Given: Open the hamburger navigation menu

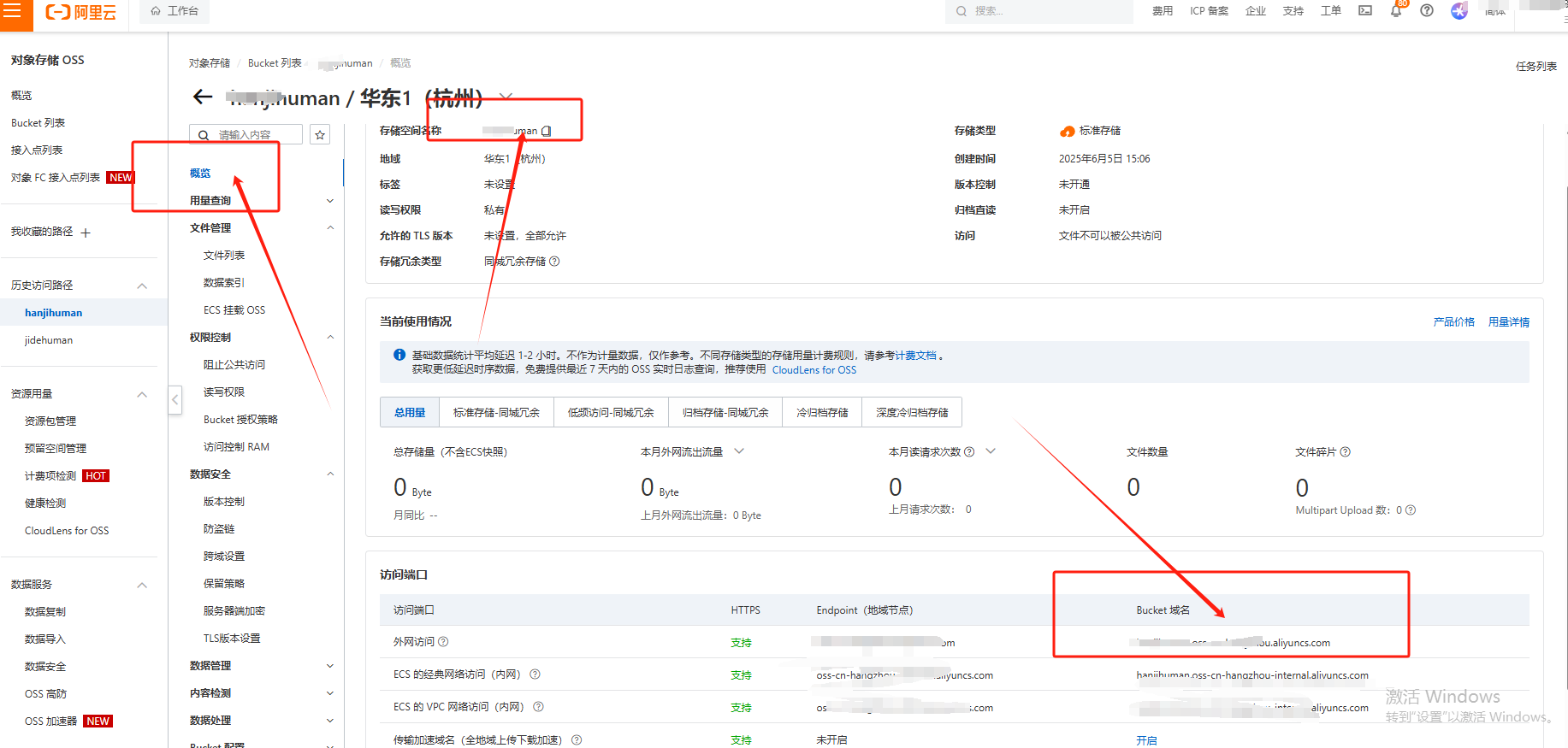Looking at the screenshot, I should 12,11.
